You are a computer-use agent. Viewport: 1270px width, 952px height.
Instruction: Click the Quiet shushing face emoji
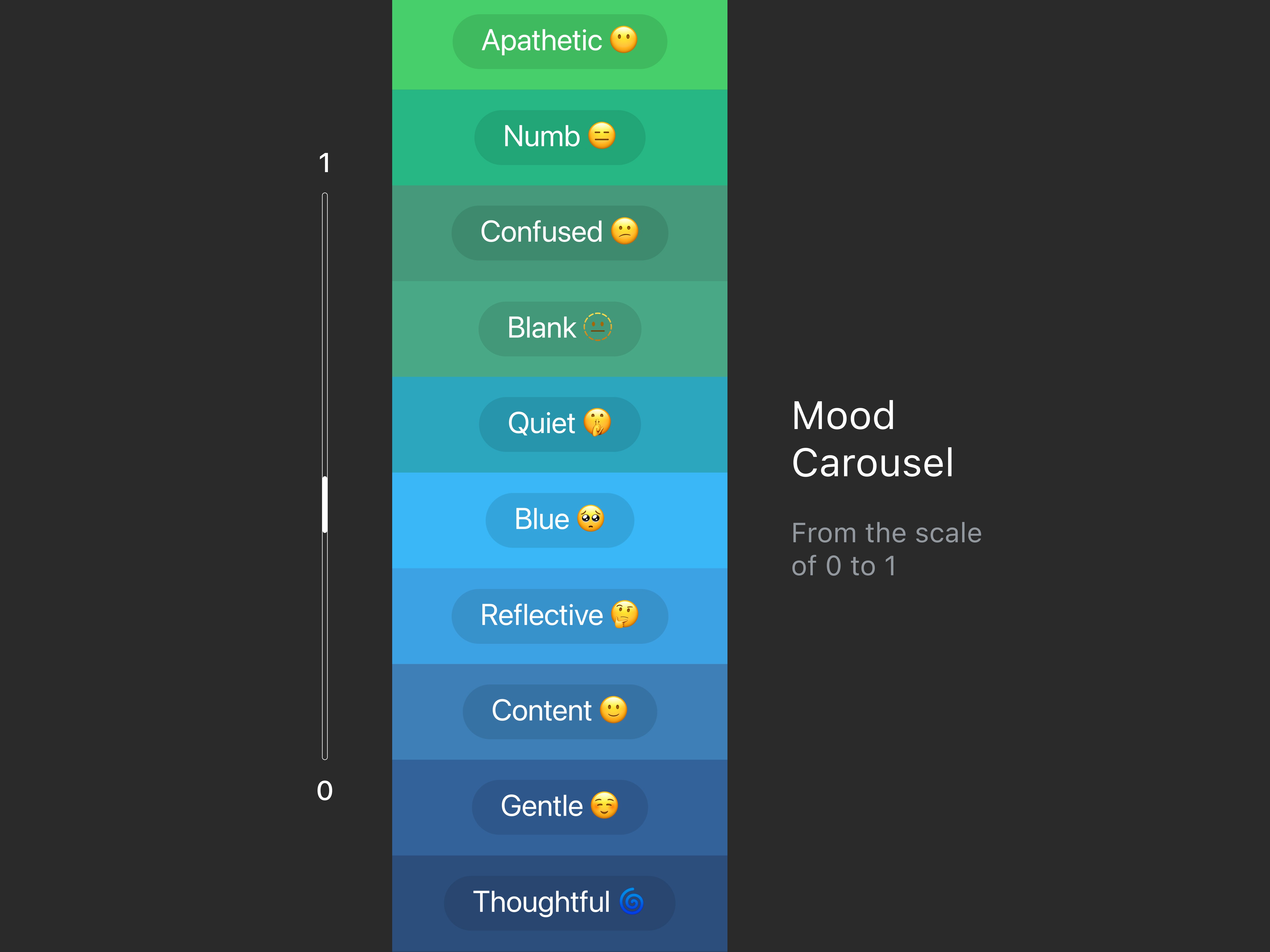click(x=597, y=423)
